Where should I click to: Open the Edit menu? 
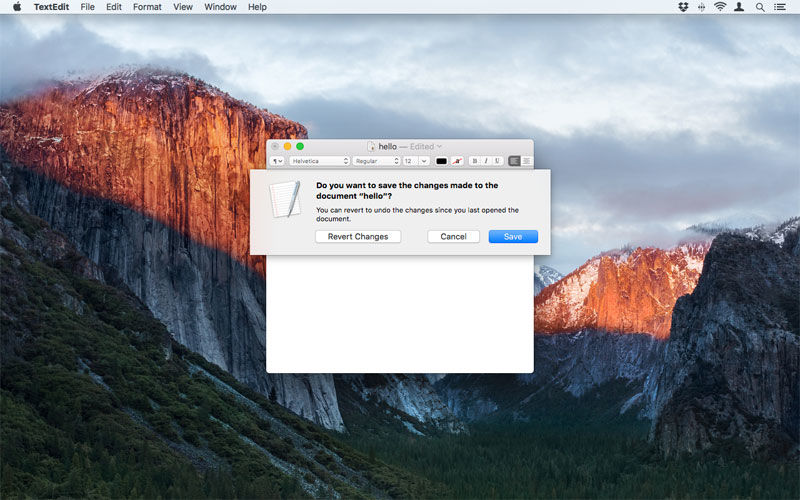[x=114, y=7]
